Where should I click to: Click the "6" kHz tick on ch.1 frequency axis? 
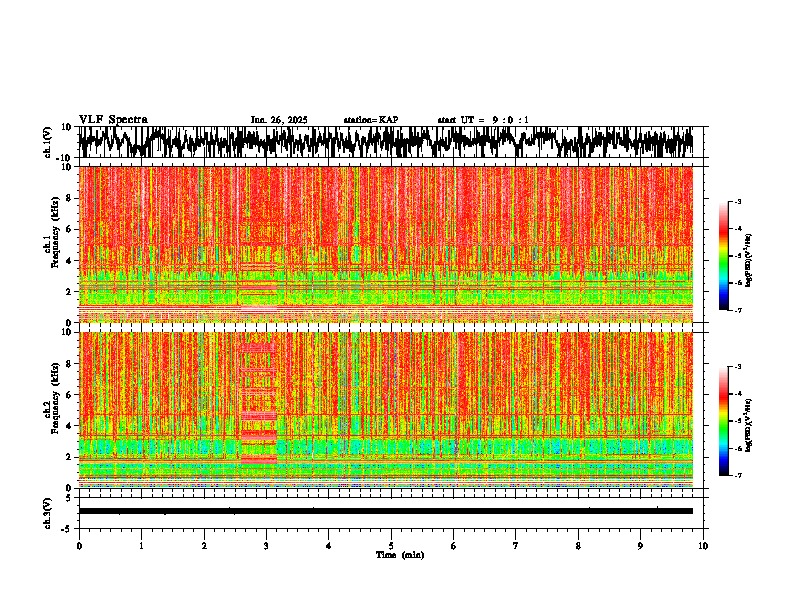click(69, 230)
